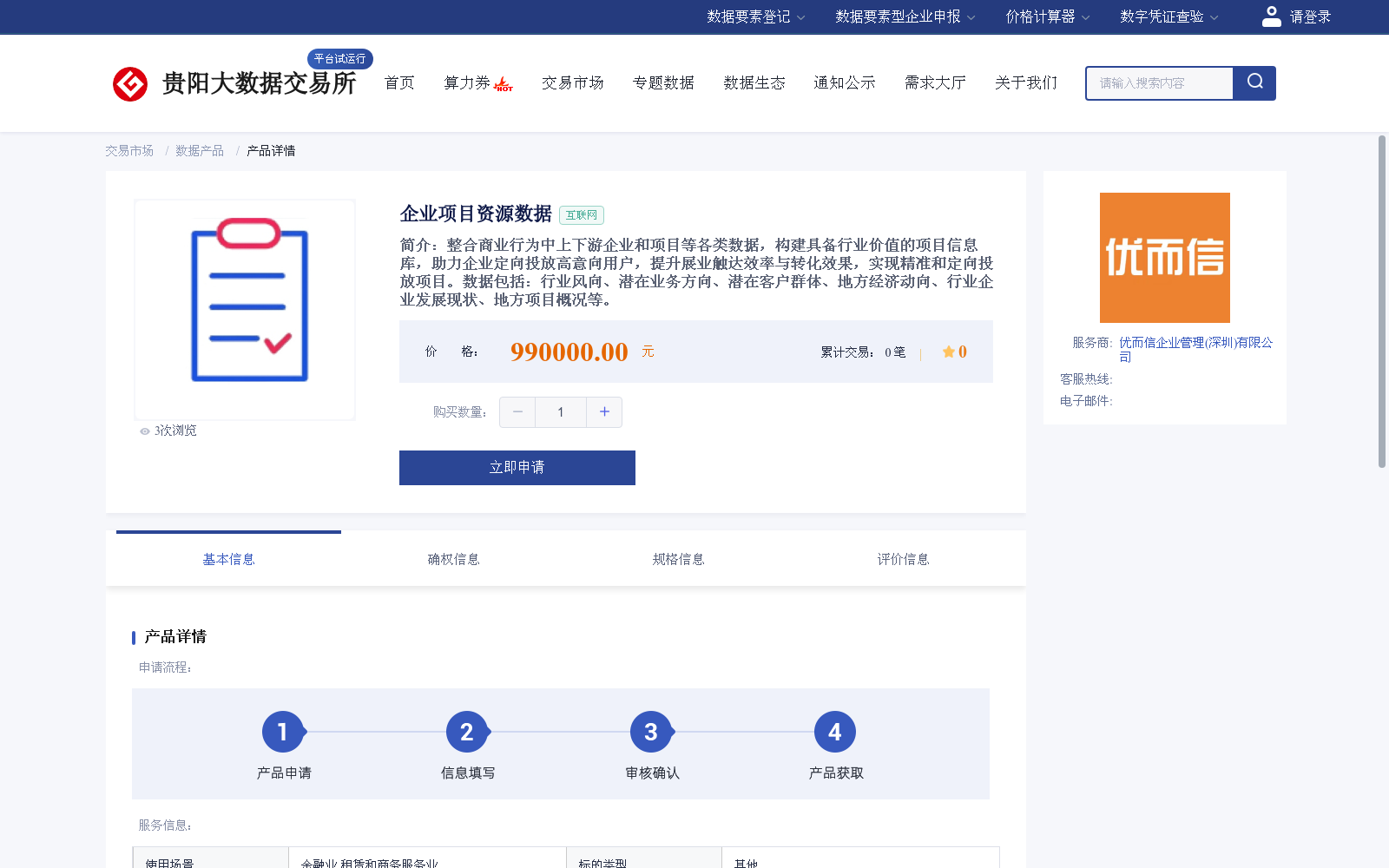Click the 数据产品 breadcrumb link

(x=200, y=151)
